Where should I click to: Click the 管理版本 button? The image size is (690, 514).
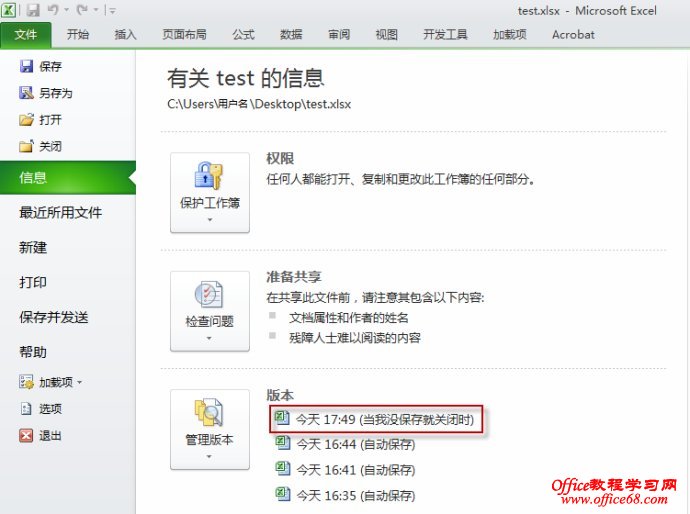click(210, 429)
